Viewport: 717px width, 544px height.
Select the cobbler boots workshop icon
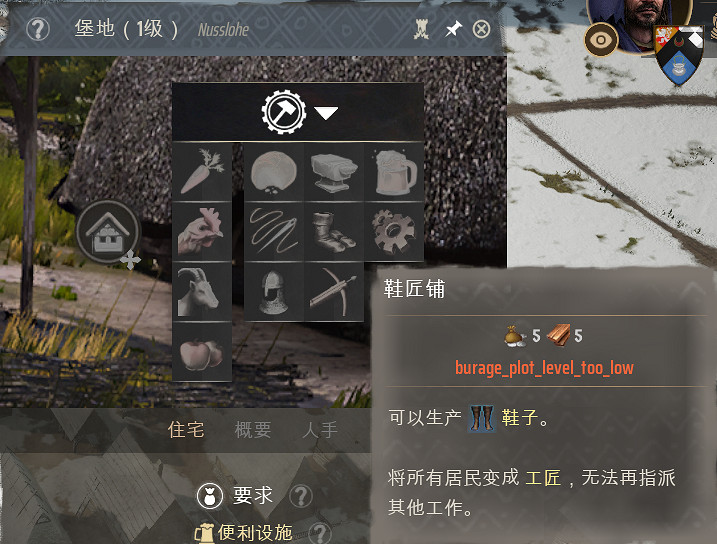(x=334, y=232)
